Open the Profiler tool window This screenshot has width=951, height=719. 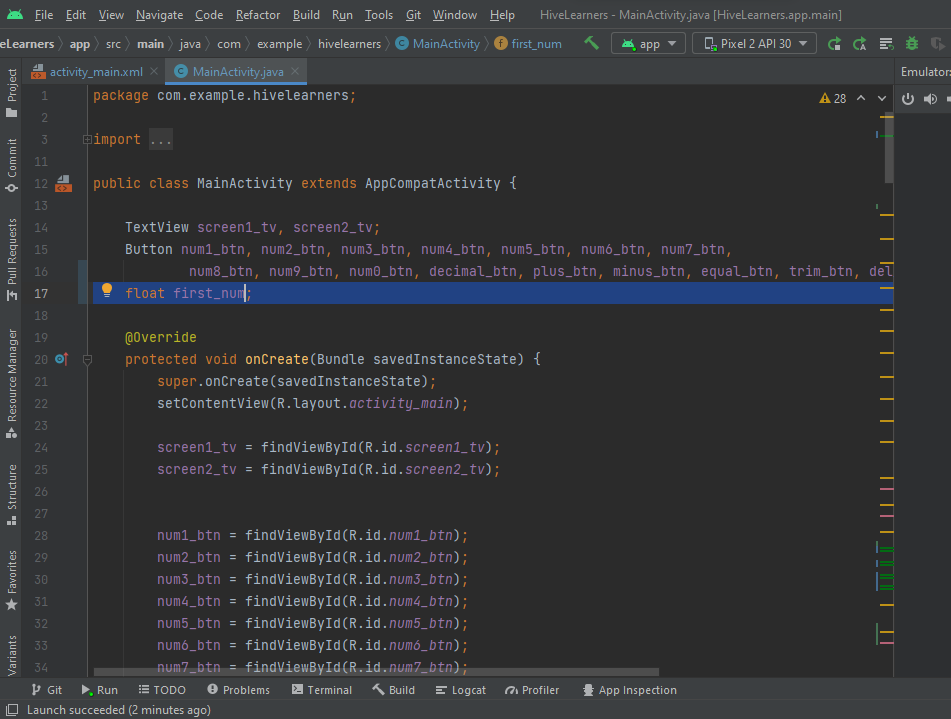(532, 690)
